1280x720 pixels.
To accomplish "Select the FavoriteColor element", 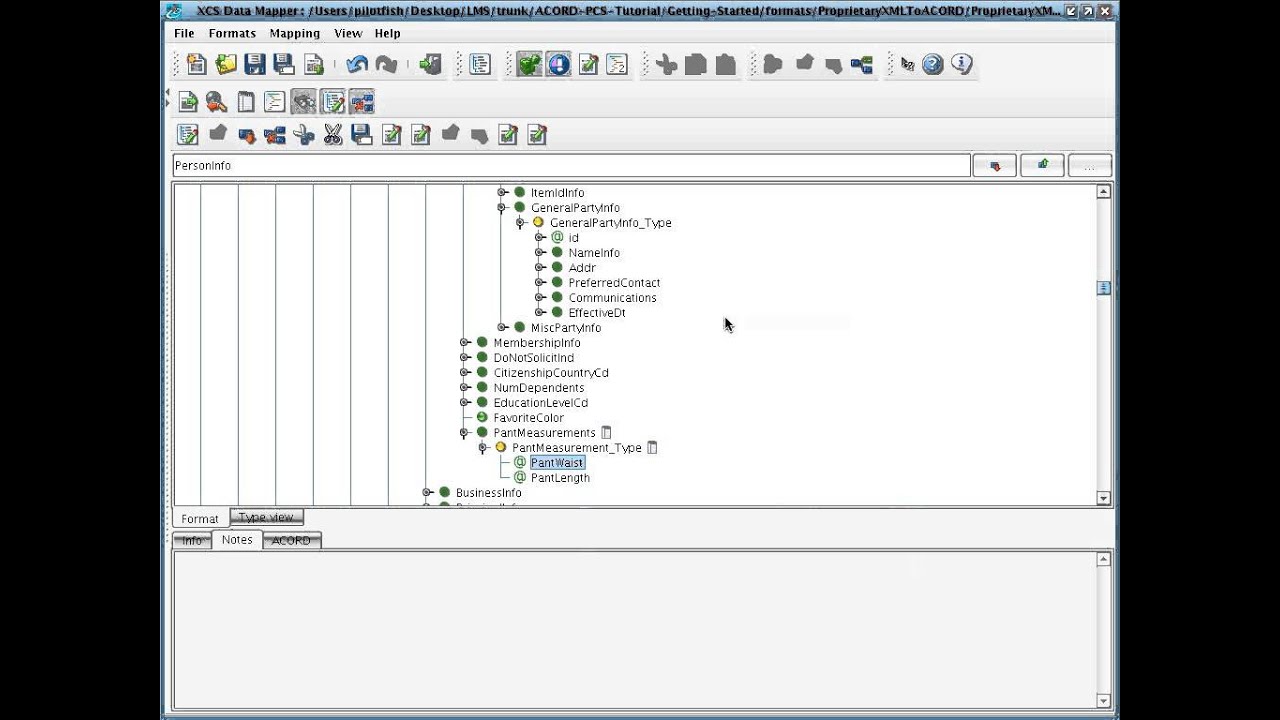I will tap(528, 418).
